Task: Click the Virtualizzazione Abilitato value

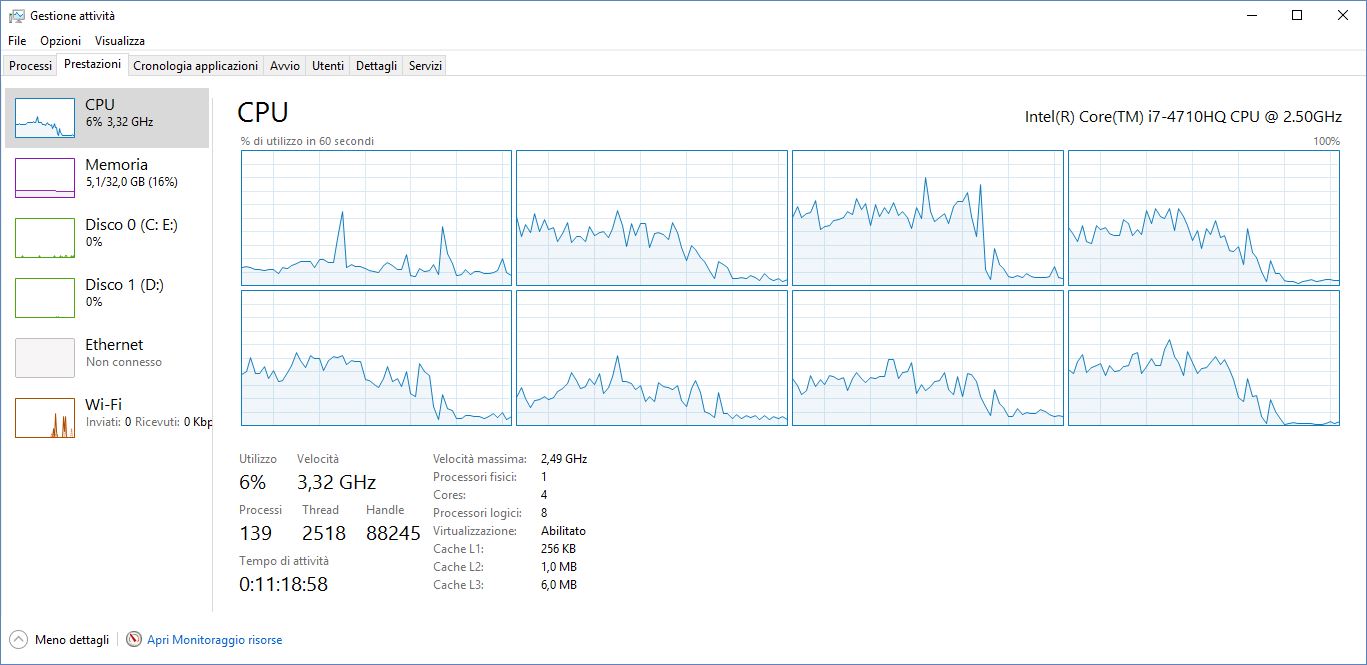Action: [563, 531]
